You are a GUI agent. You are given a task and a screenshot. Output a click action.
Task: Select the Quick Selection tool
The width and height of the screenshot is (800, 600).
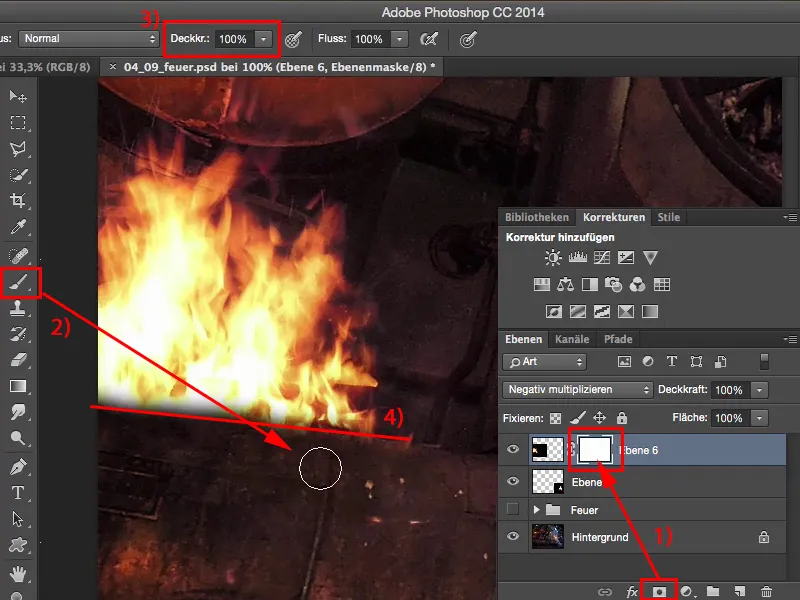18,175
